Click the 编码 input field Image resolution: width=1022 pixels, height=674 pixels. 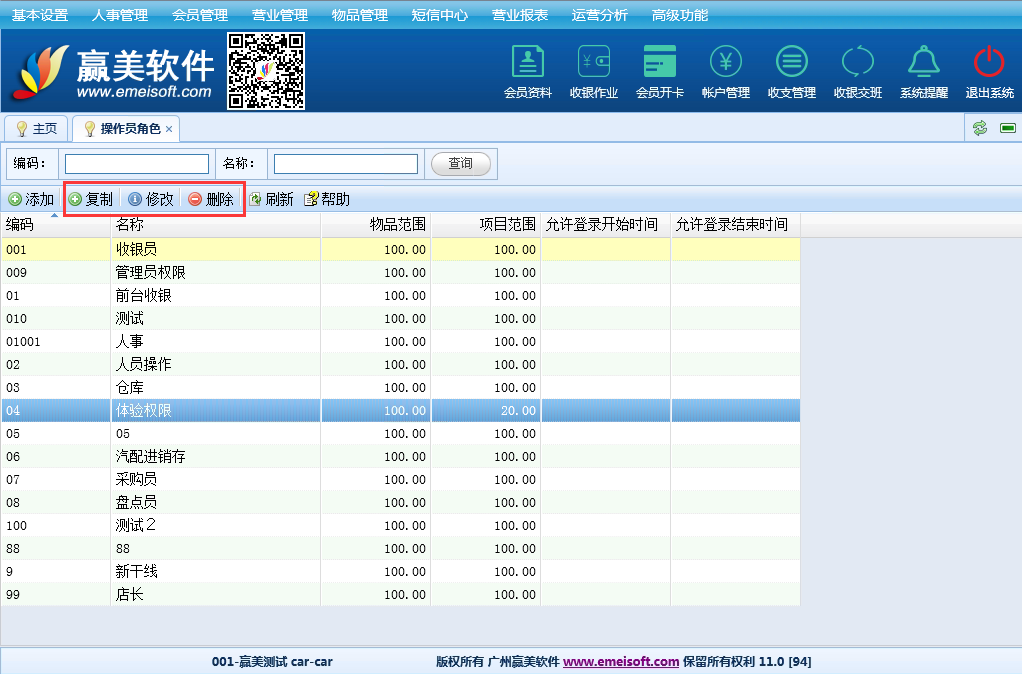137,164
